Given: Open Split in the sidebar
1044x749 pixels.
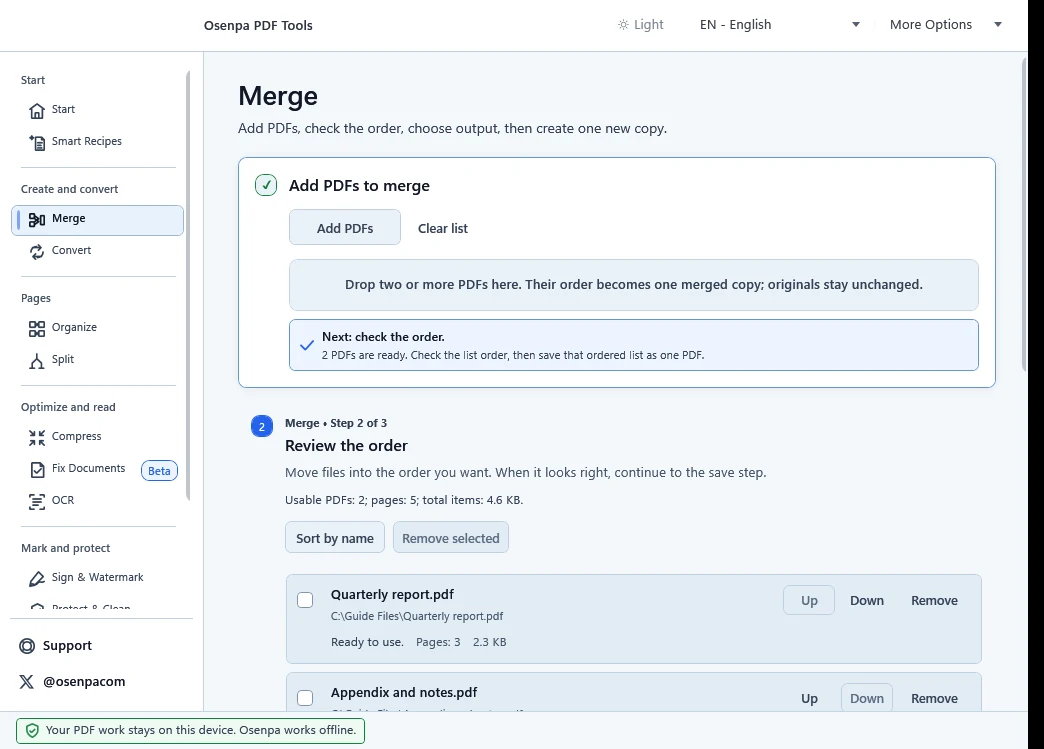Looking at the screenshot, I should [98, 360].
